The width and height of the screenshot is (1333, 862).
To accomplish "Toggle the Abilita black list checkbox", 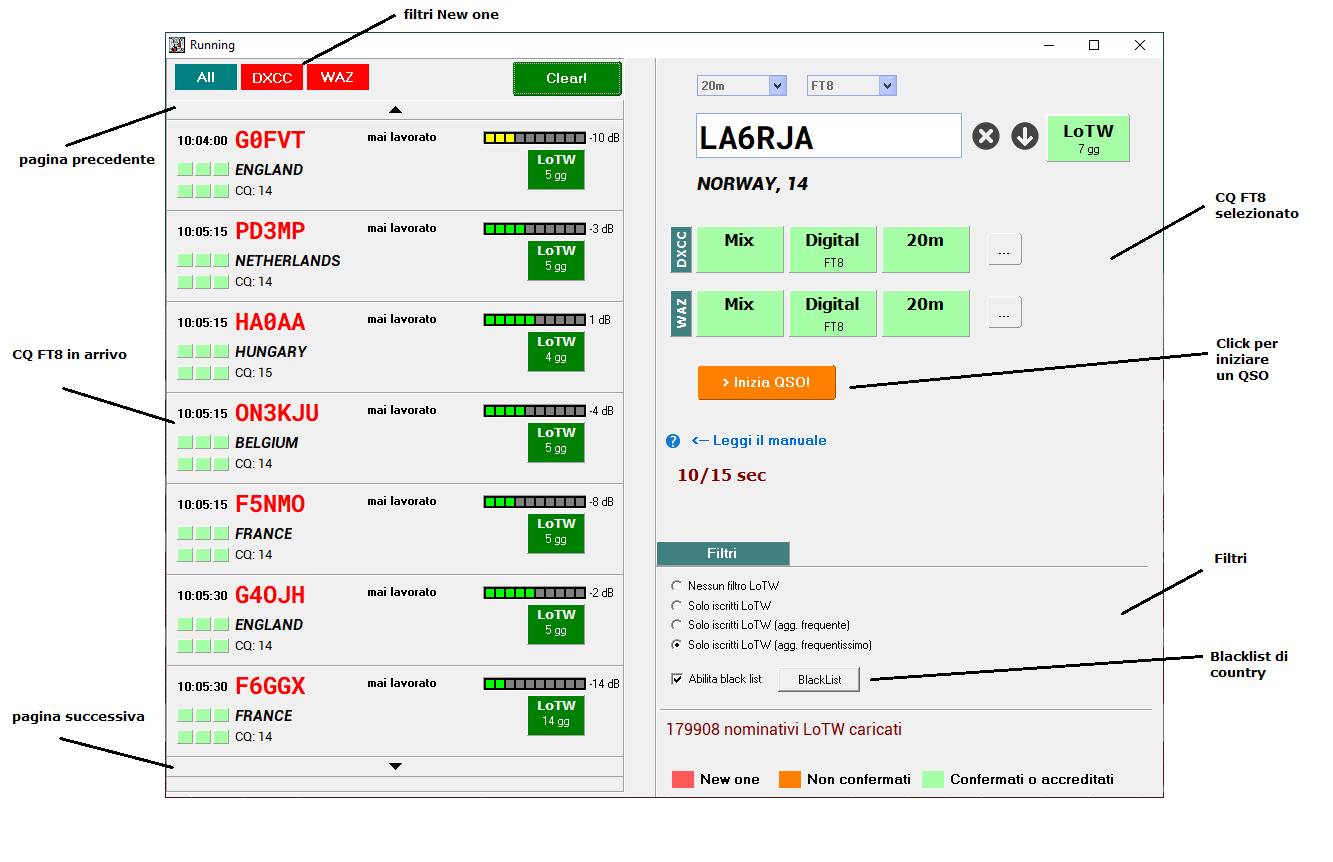I will pos(677,678).
